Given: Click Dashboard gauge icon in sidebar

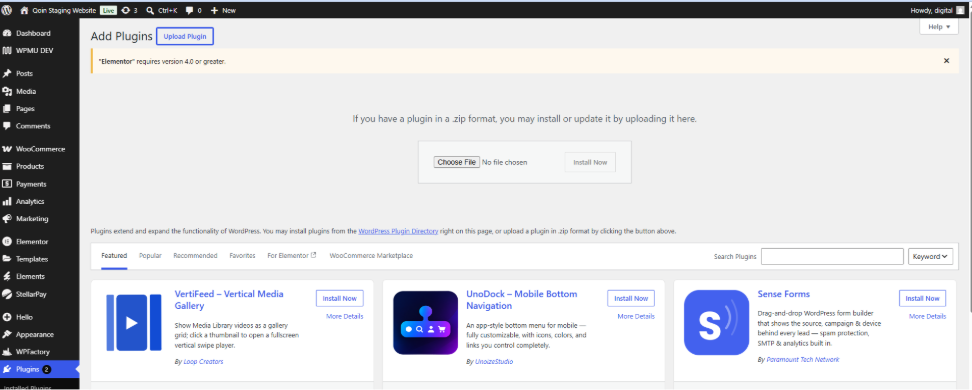Looking at the screenshot, I should [x=7, y=33].
